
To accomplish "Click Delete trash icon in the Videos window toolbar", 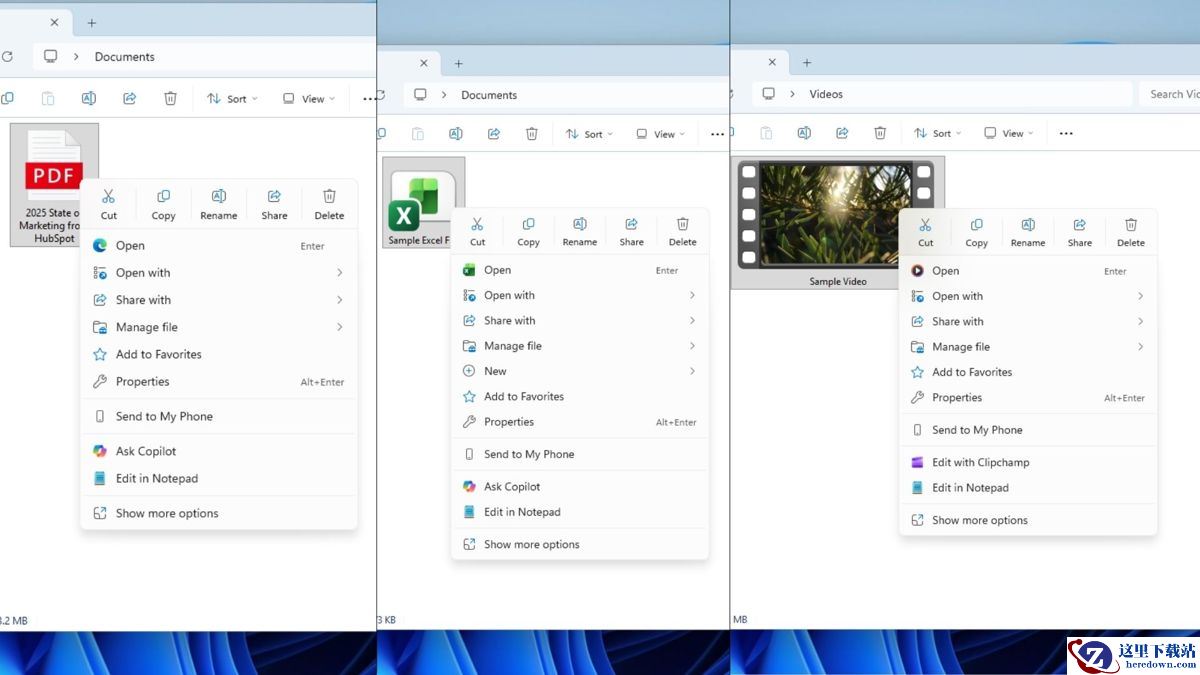I will click(x=880, y=133).
